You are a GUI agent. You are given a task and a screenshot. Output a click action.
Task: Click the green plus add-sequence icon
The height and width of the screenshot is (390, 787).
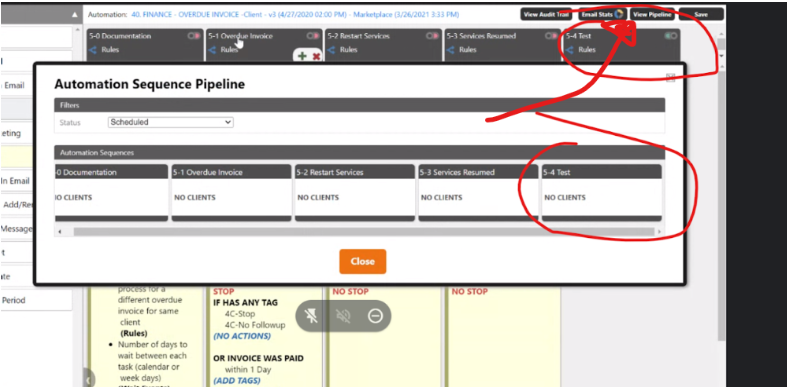pos(302,56)
